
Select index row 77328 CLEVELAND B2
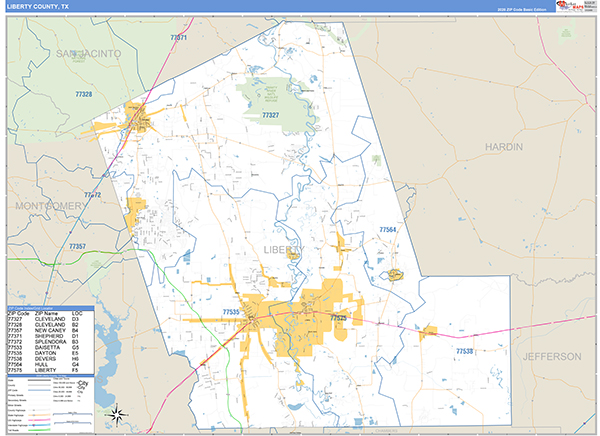(43, 325)
